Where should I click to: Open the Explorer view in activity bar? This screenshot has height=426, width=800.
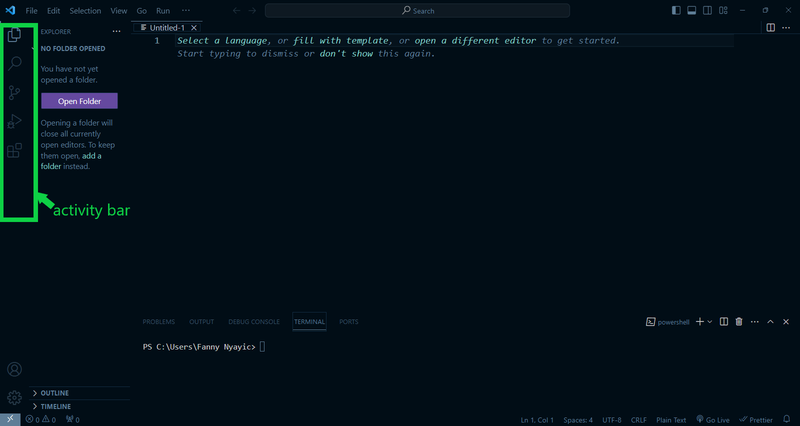click(x=14, y=35)
